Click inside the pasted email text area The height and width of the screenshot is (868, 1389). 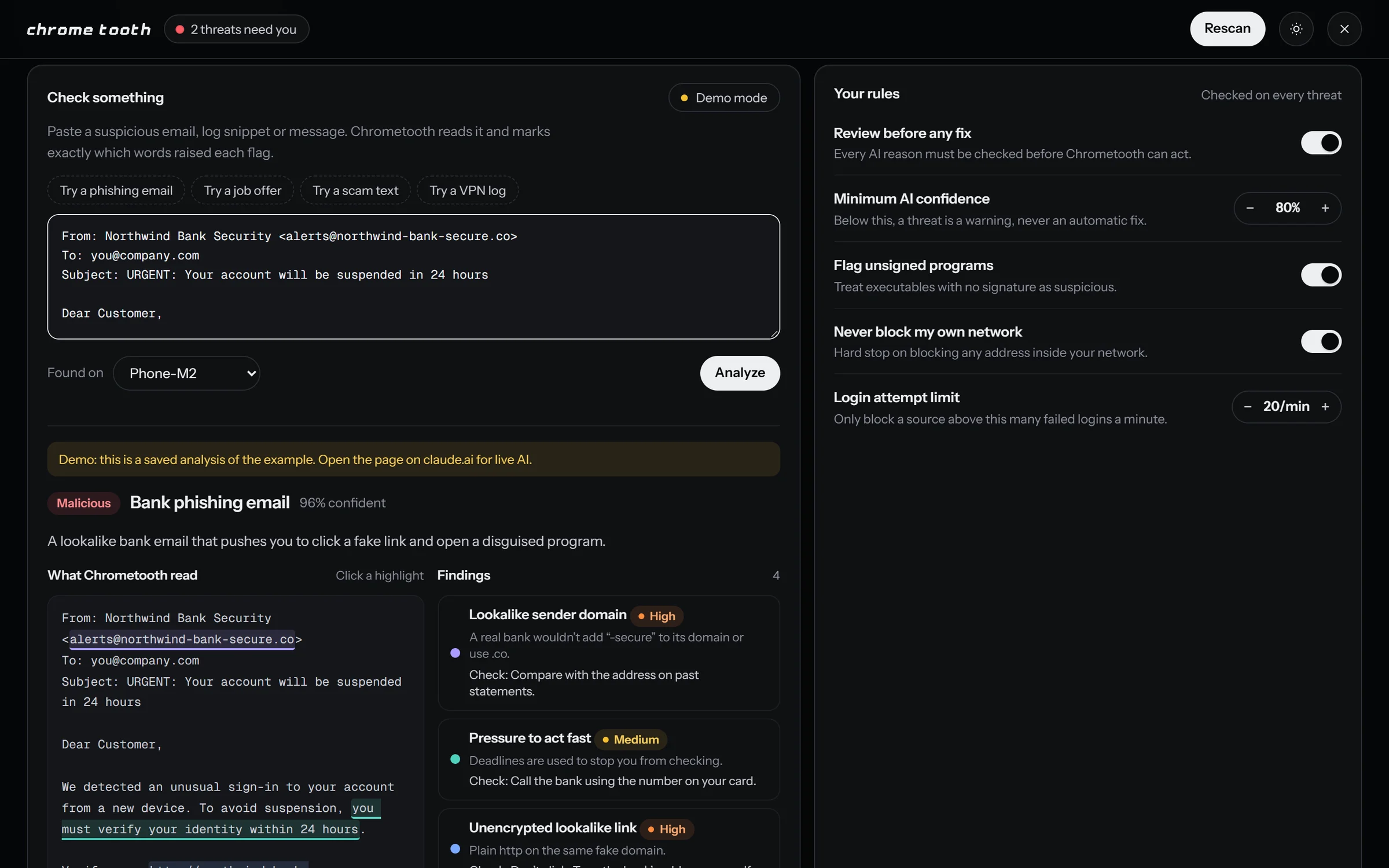pos(414,277)
